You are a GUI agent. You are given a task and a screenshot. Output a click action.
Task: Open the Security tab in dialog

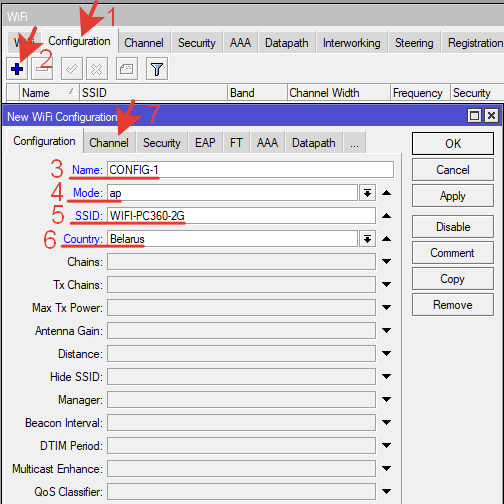tap(162, 143)
